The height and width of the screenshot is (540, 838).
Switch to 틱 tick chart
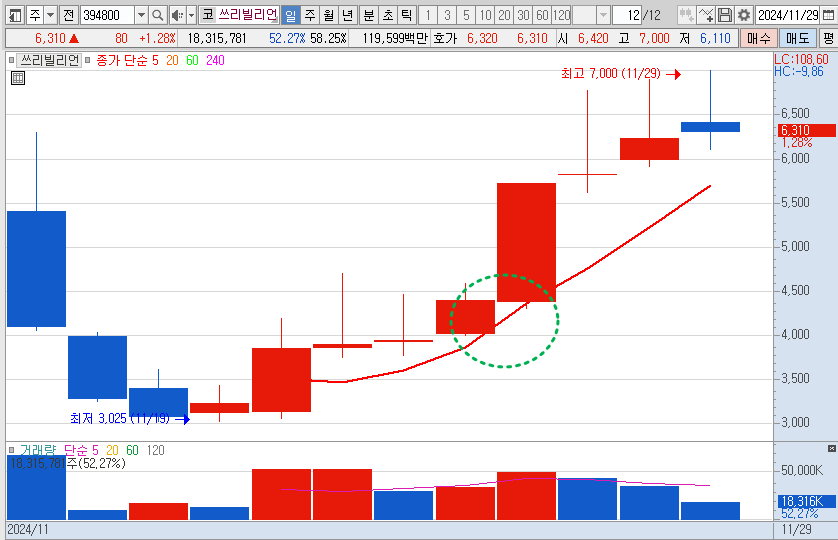pyautogui.click(x=406, y=15)
